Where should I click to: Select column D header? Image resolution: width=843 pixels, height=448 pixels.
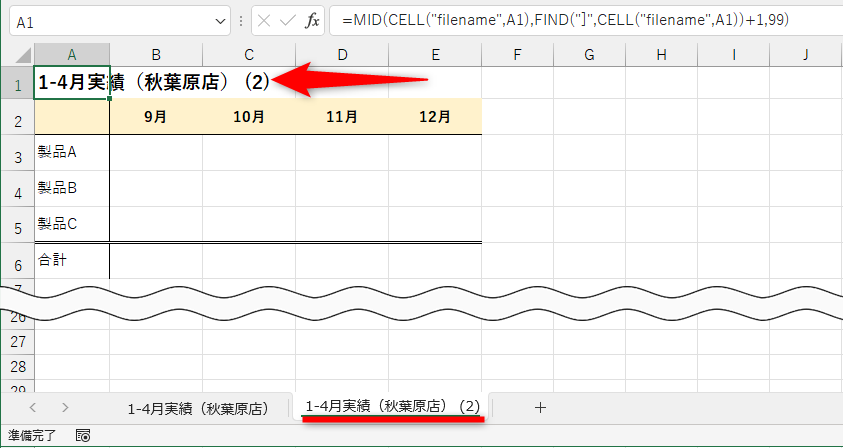(x=342, y=54)
